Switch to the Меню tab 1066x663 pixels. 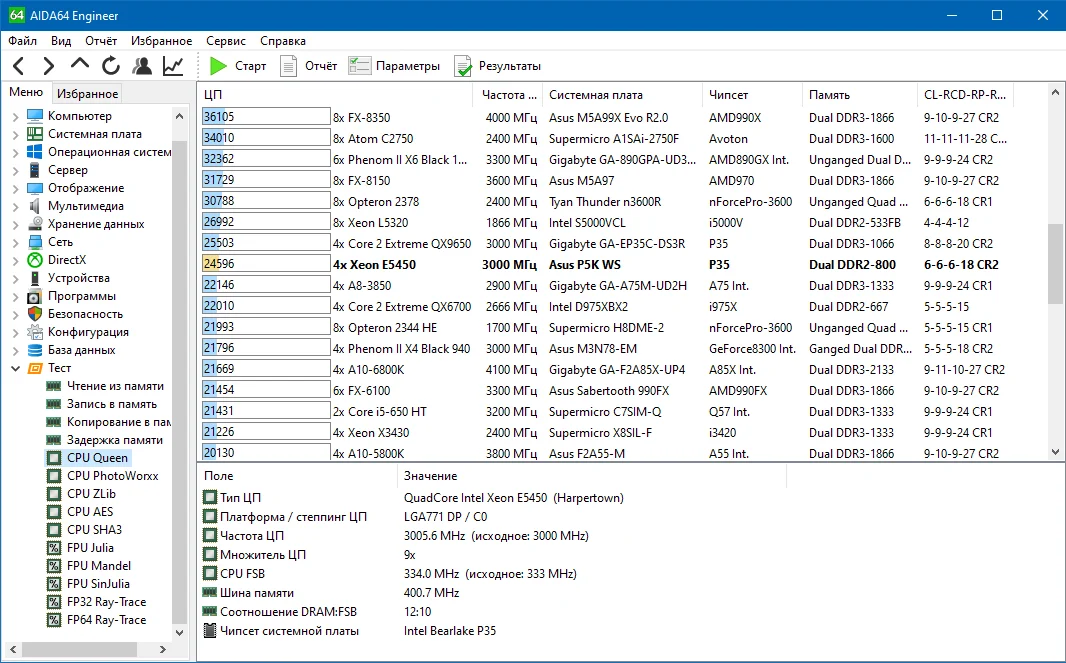coord(26,92)
